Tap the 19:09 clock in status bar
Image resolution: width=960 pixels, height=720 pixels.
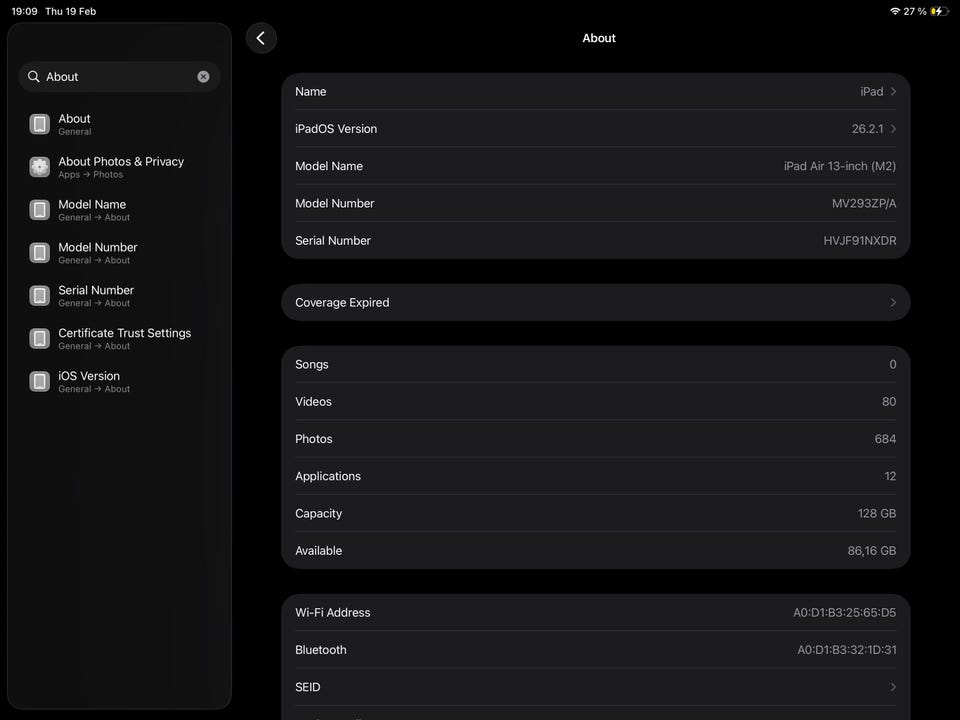pos(24,11)
